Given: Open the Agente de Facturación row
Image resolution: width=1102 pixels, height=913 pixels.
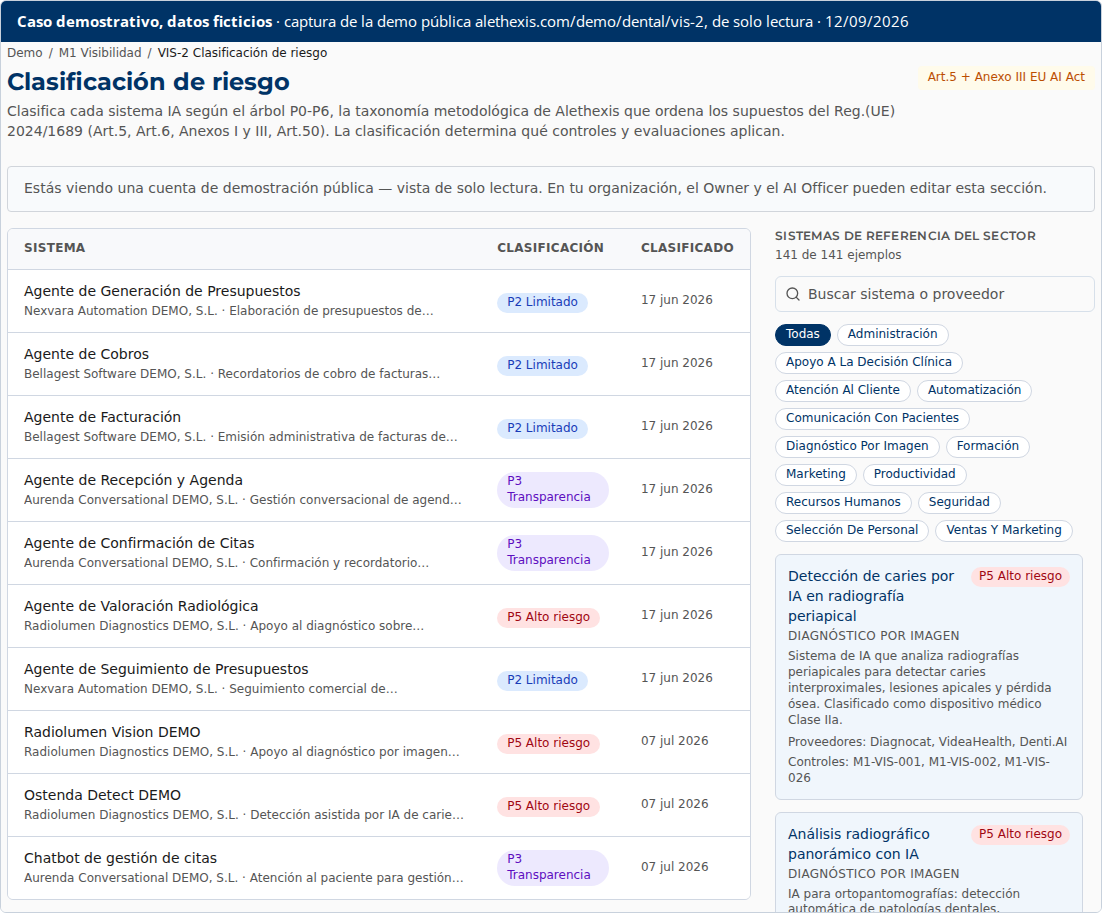Looking at the screenshot, I should pyautogui.click(x=379, y=427).
